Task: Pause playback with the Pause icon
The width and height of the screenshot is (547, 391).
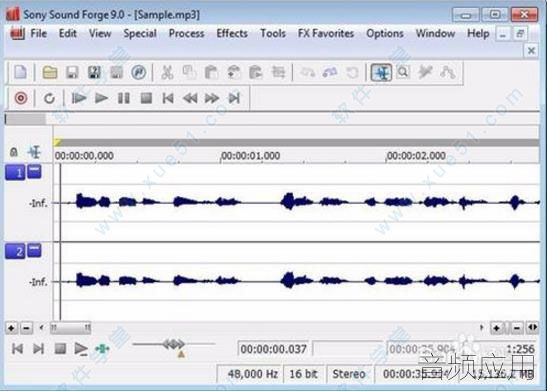Action: (124, 98)
